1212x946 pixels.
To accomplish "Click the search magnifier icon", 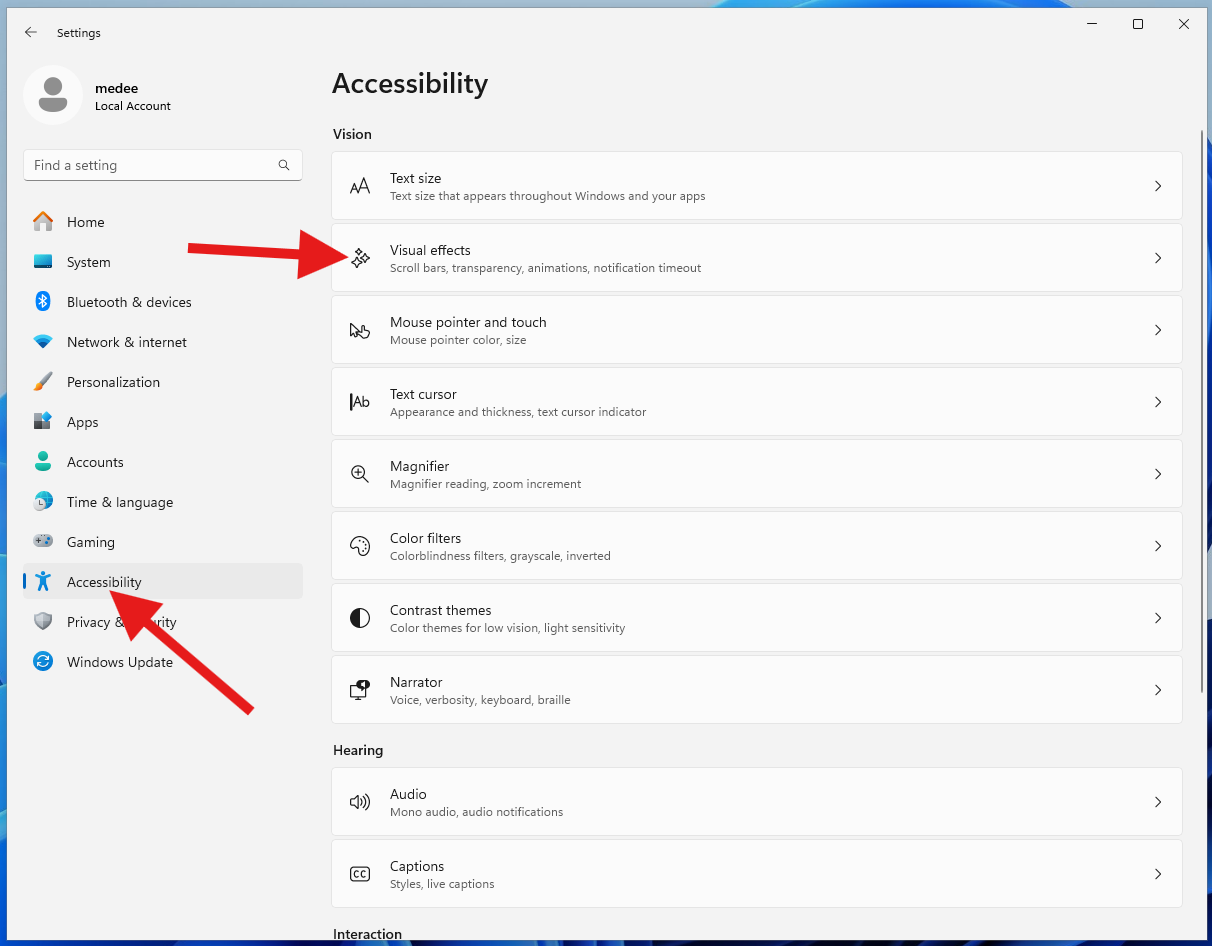I will pyautogui.click(x=284, y=165).
